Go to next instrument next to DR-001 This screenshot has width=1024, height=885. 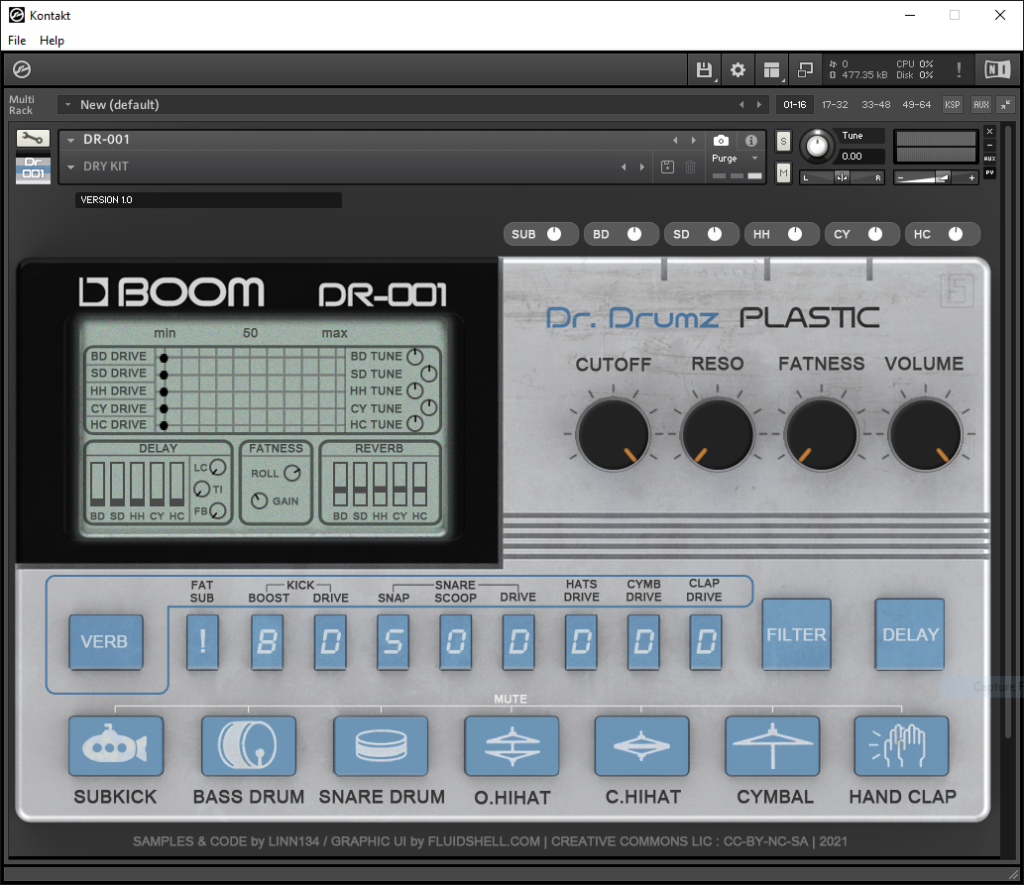coord(694,140)
